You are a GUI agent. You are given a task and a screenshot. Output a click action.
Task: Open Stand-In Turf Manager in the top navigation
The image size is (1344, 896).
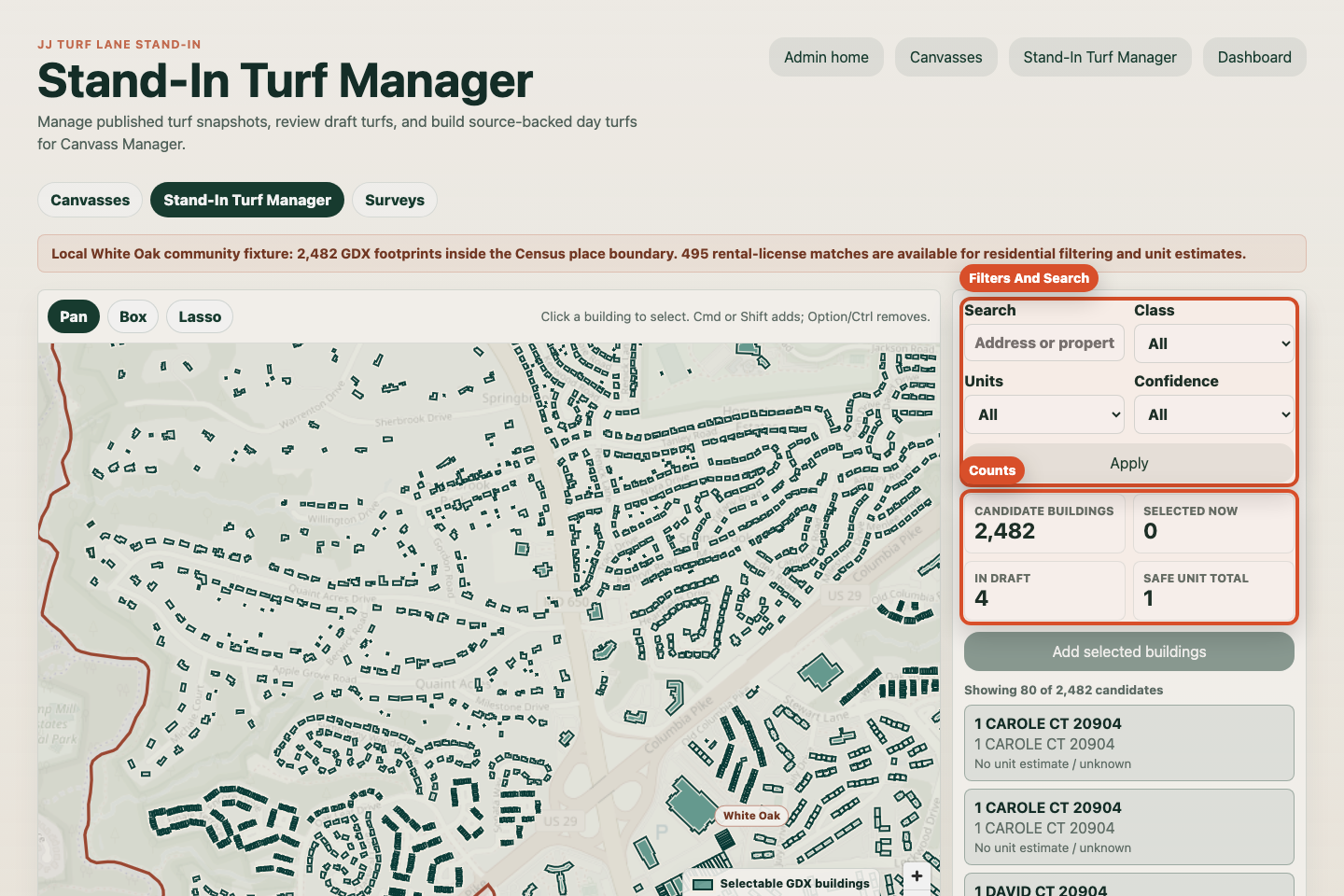[x=1099, y=57]
